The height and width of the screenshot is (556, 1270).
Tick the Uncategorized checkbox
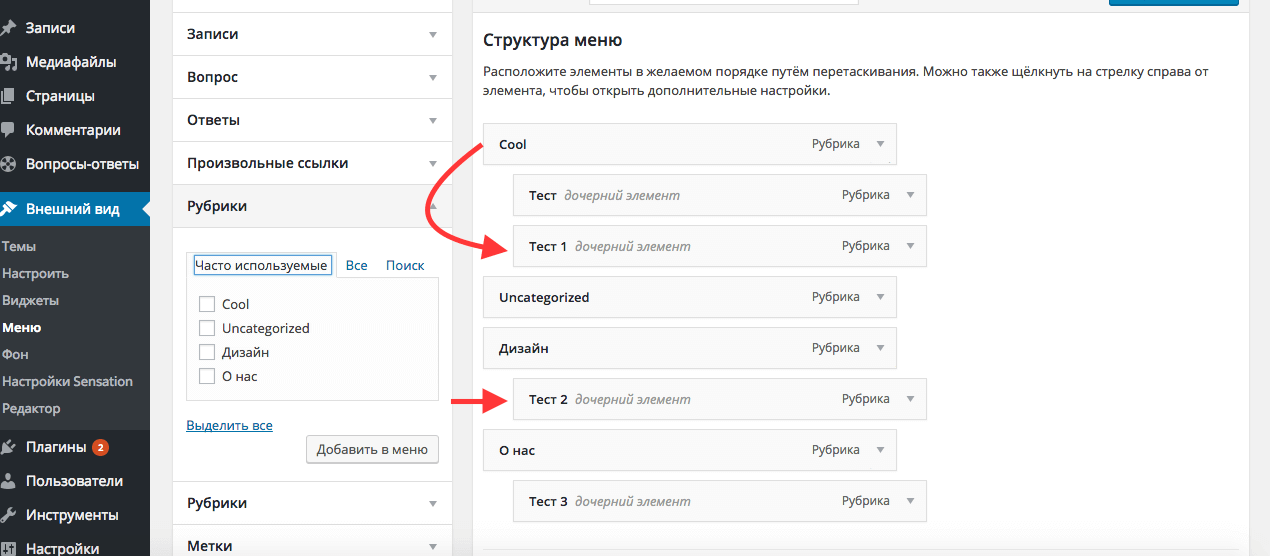(207, 328)
